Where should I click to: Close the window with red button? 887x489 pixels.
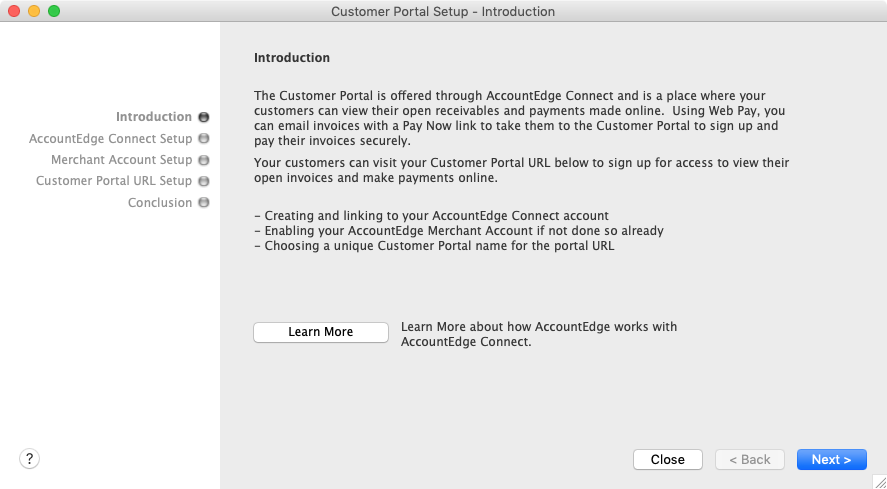point(14,11)
